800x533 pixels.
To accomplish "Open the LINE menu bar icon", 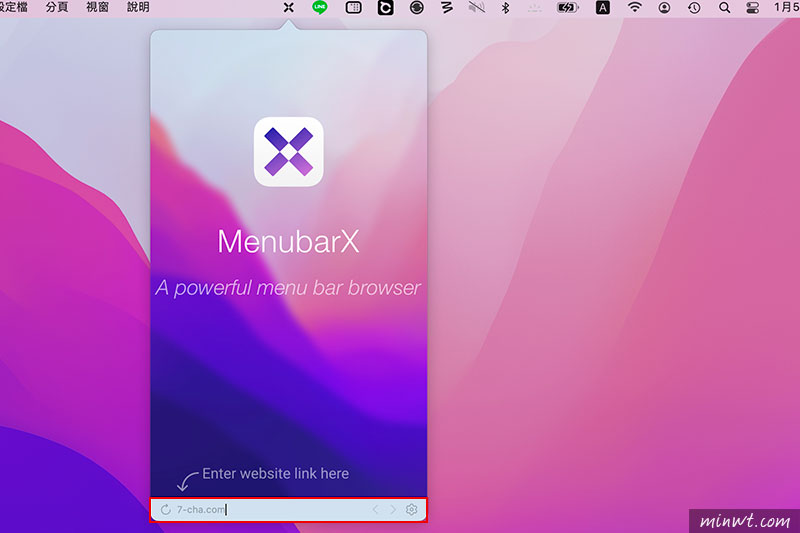I will coord(320,7).
